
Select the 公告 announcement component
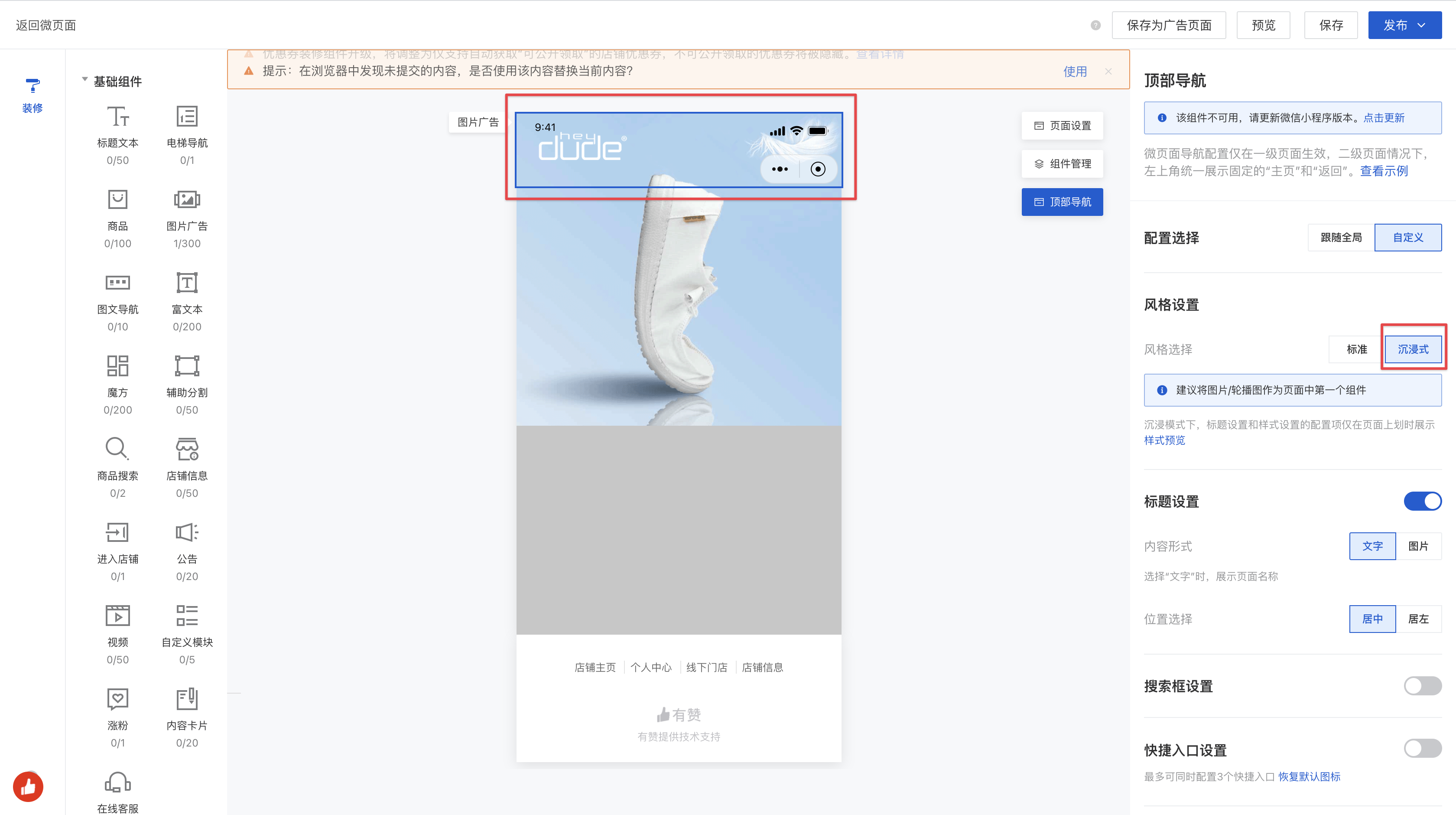point(186,533)
